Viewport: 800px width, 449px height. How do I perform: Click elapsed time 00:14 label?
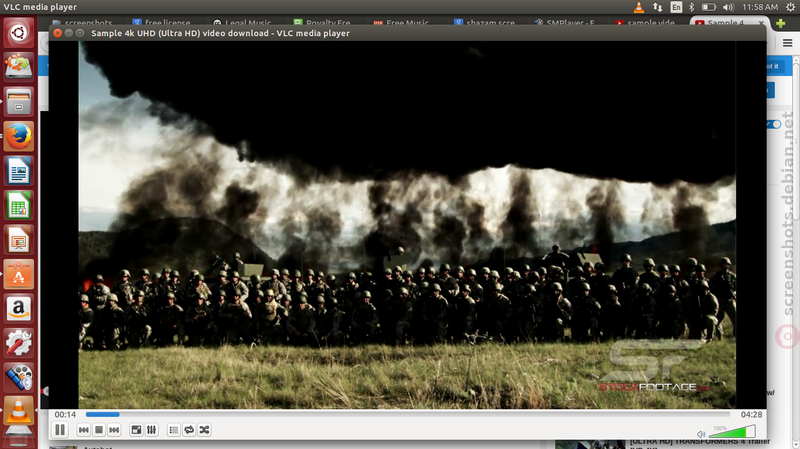[65, 414]
